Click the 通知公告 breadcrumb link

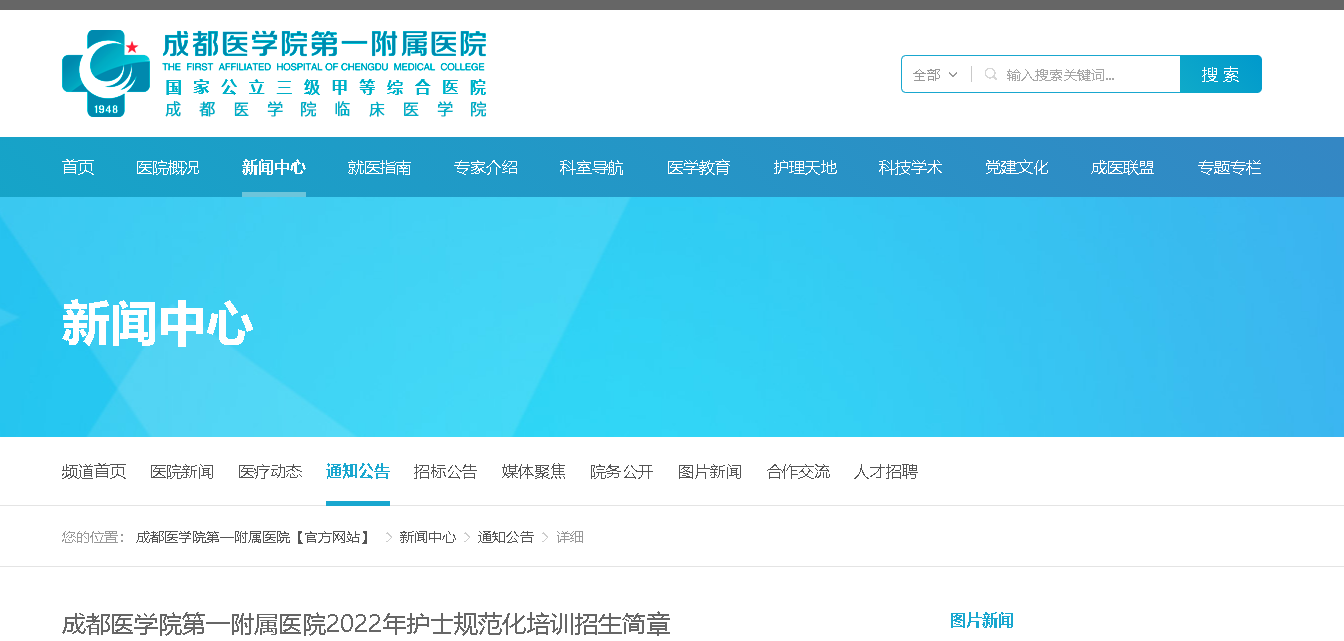(505, 537)
